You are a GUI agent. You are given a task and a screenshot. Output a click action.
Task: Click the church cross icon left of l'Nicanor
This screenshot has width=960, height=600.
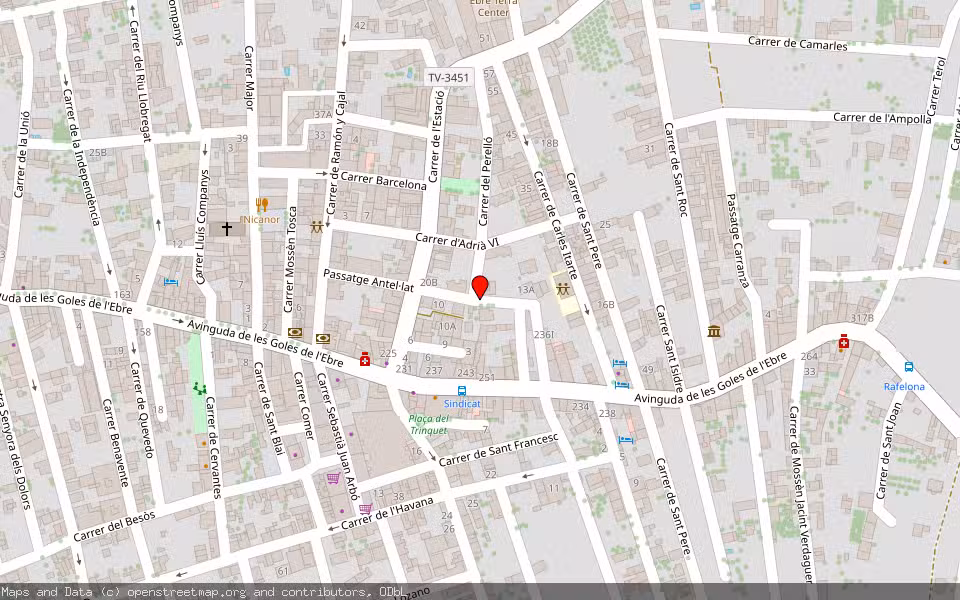pos(227,228)
